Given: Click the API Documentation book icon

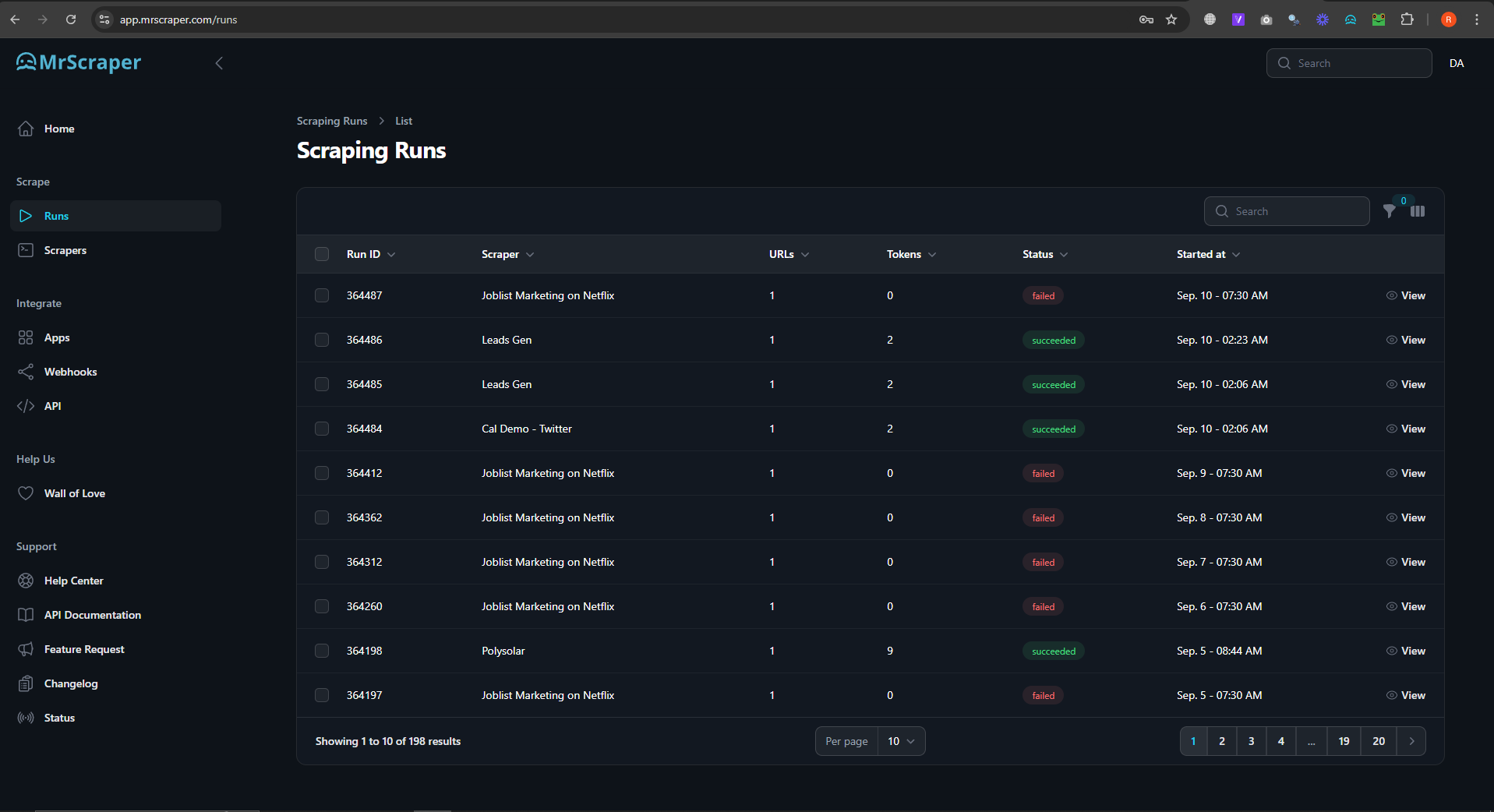Looking at the screenshot, I should pyautogui.click(x=26, y=615).
